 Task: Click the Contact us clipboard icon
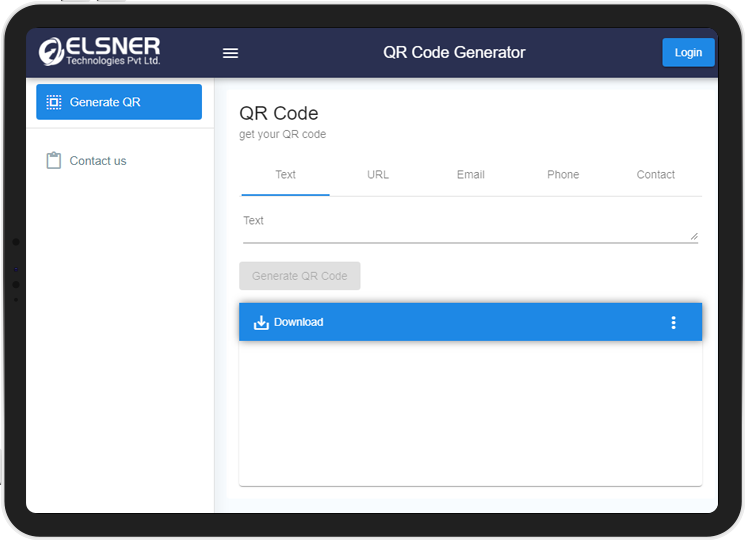(x=54, y=160)
